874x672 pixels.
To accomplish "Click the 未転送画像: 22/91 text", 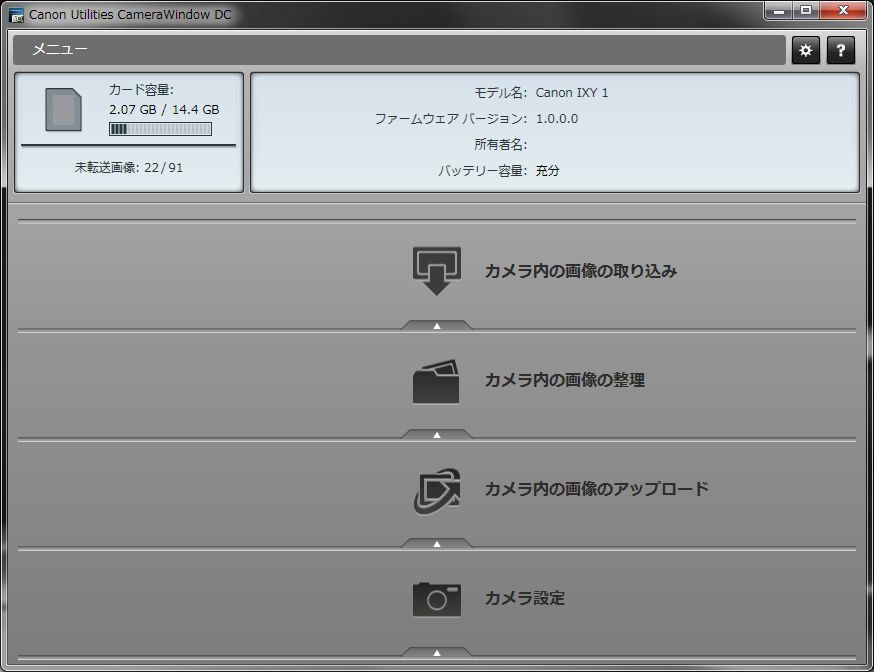I will [x=129, y=167].
